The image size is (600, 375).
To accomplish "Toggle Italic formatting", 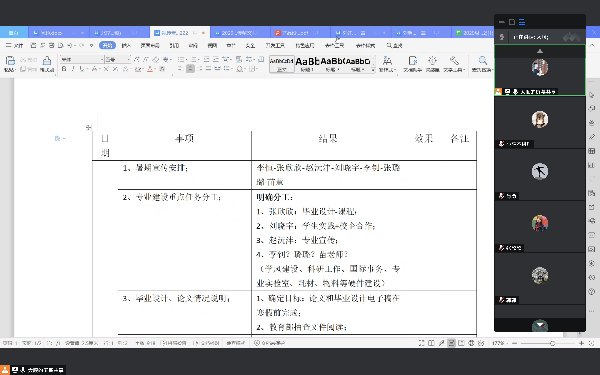I will pyautogui.click(x=73, y=69).
